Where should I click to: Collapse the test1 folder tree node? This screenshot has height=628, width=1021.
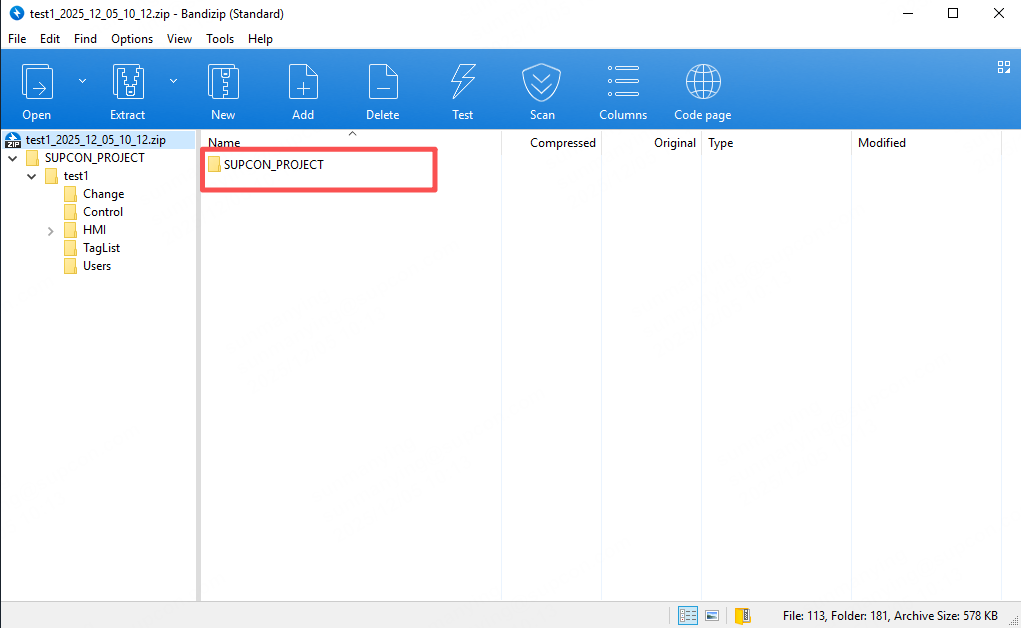point(32,177)
